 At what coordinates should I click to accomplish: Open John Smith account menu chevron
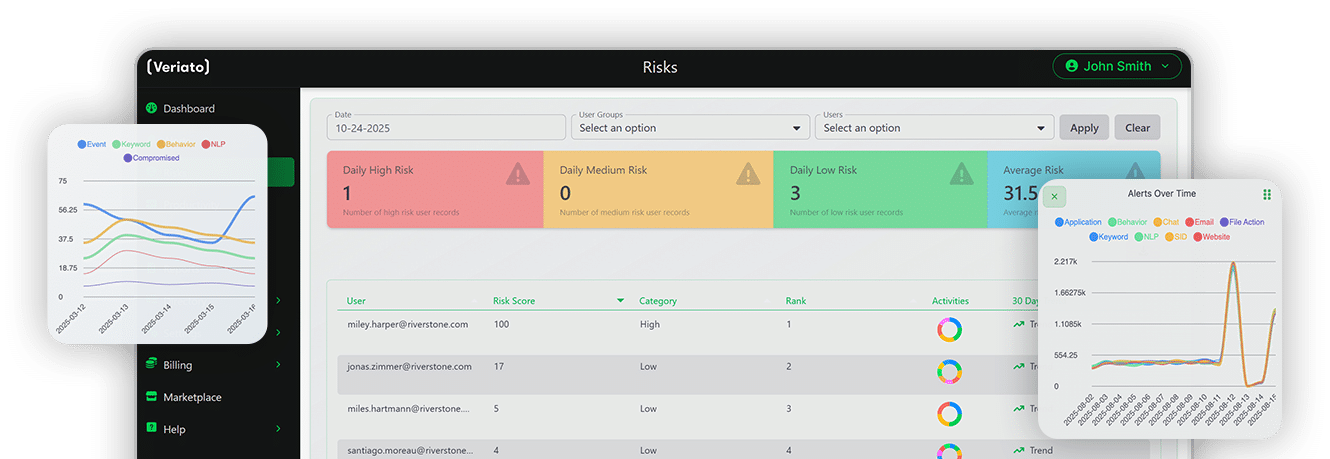coord(1164,67)
